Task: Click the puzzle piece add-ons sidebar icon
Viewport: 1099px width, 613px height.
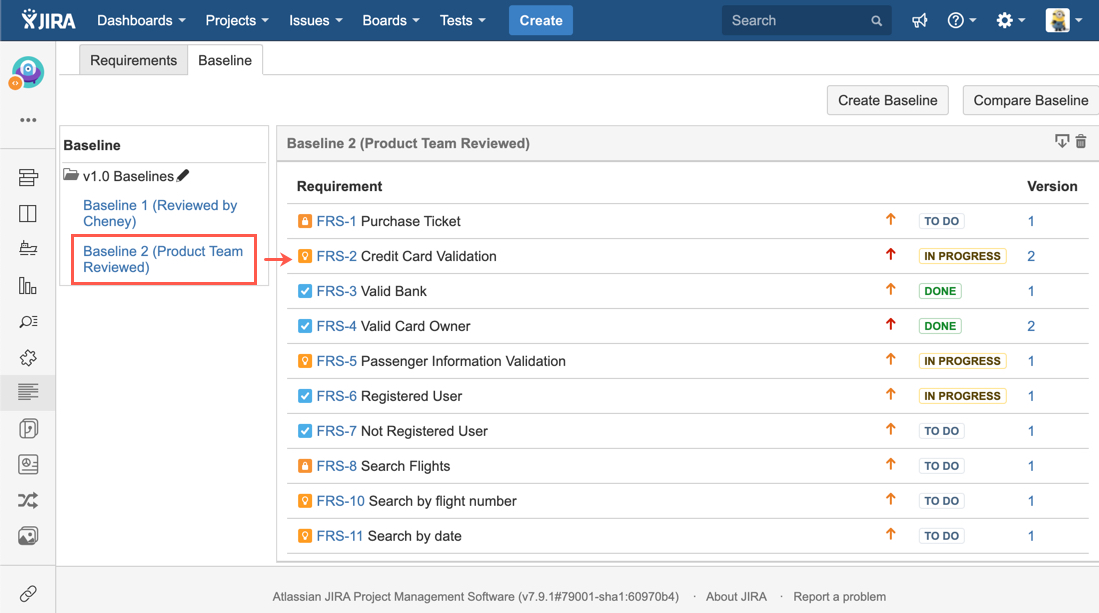Action: point(28,358)
